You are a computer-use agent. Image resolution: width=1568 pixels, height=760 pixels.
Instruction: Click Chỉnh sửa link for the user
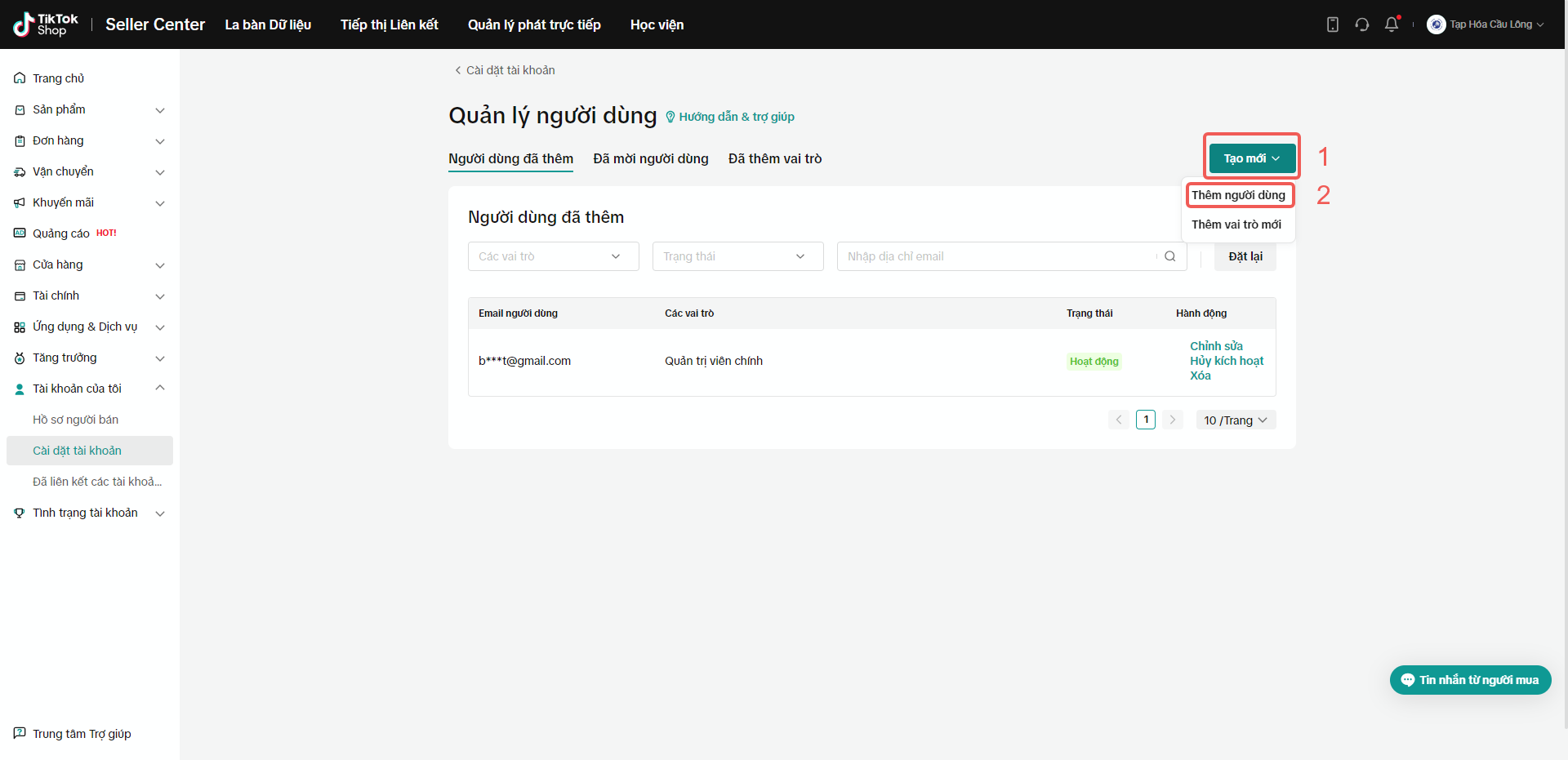(x=1216, y=346)
